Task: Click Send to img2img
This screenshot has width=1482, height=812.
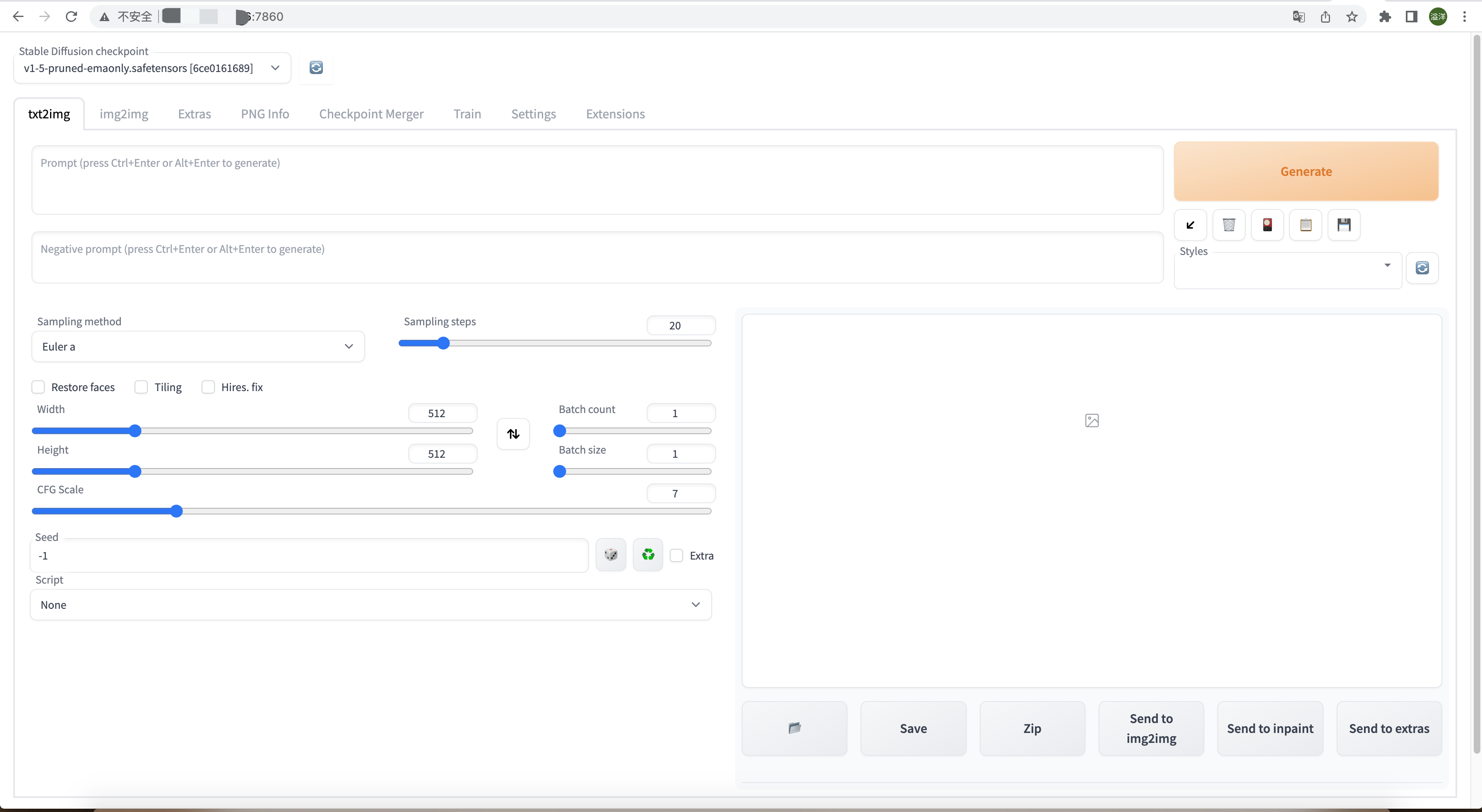Action: tap(1151, 728)
